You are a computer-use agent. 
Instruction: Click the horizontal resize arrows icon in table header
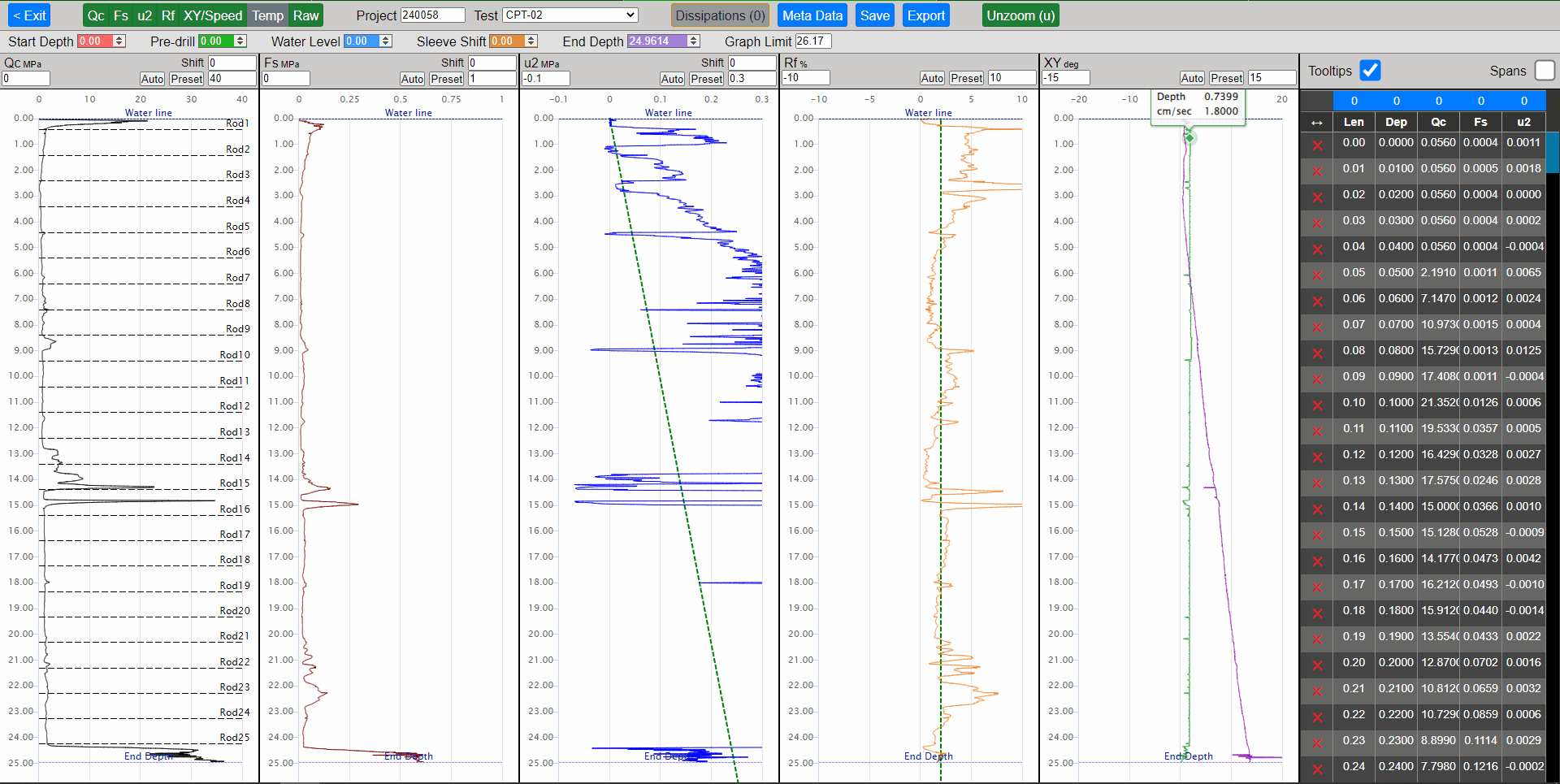click(x=1317, y=123)
